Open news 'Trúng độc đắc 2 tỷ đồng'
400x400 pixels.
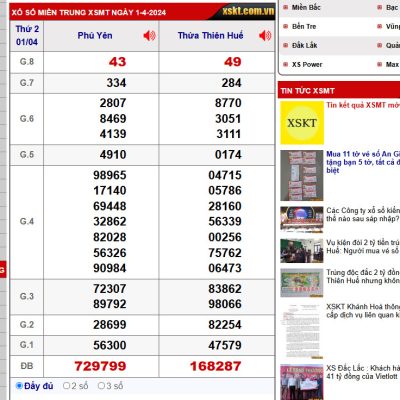coord(363,277)
